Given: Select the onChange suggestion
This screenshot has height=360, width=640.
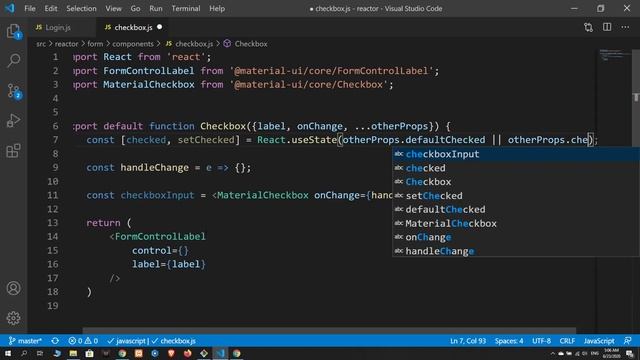Looking at the screenshot, I should [516, 237].
